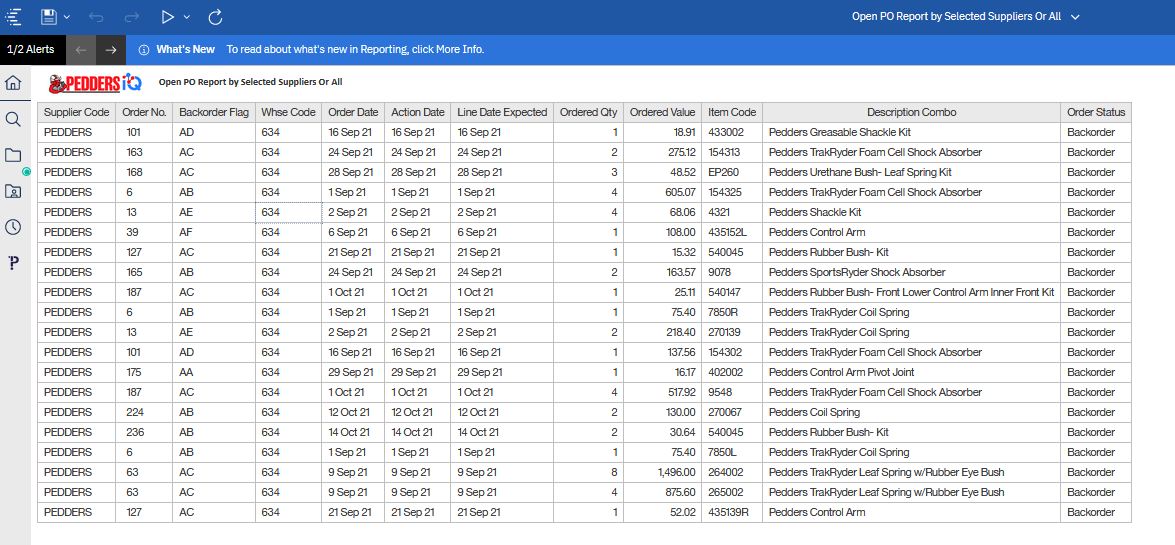
Task: Click the Save icon
Action: pyautogui.click(x=49, y=16)
